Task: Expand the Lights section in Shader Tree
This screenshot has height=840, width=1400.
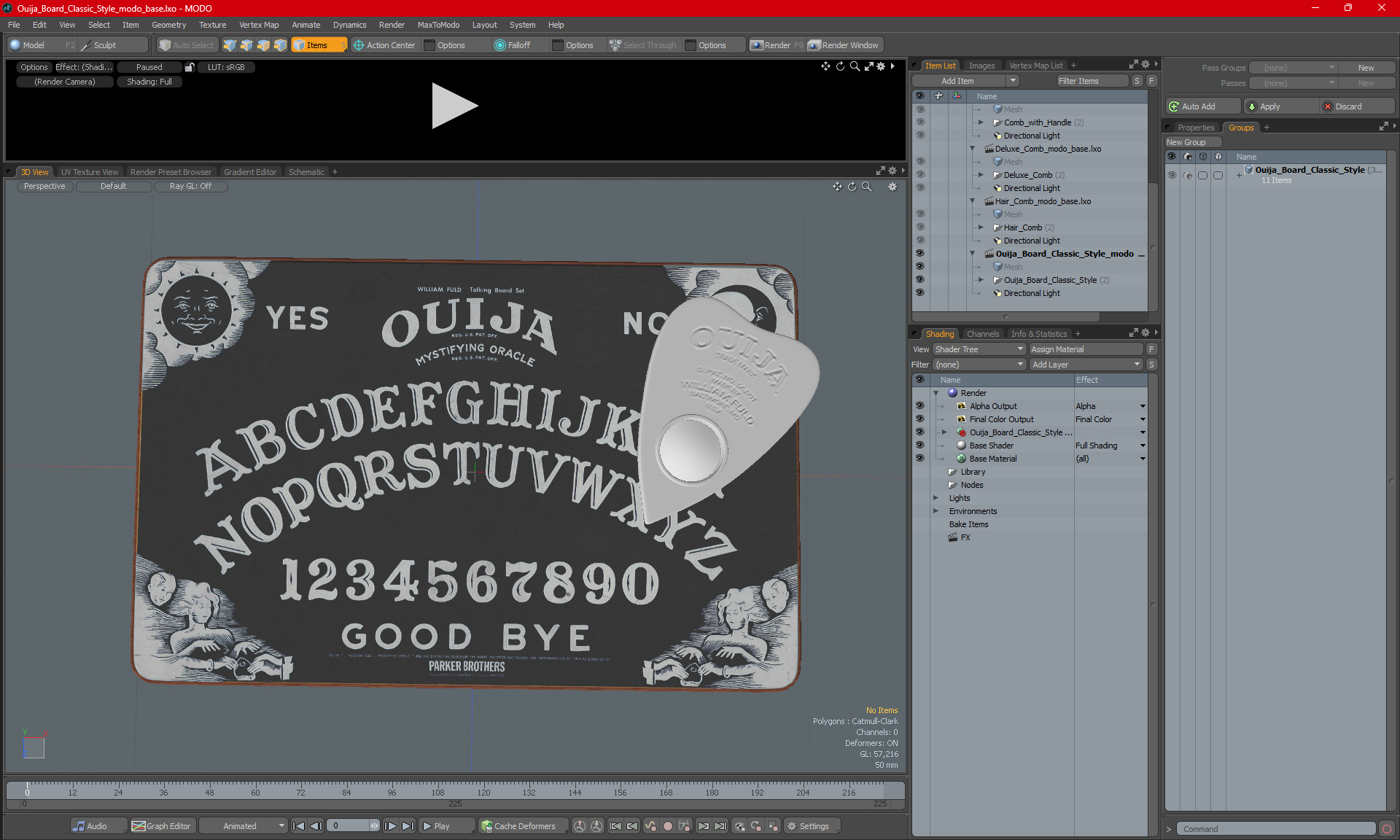Action: point(936,498)
